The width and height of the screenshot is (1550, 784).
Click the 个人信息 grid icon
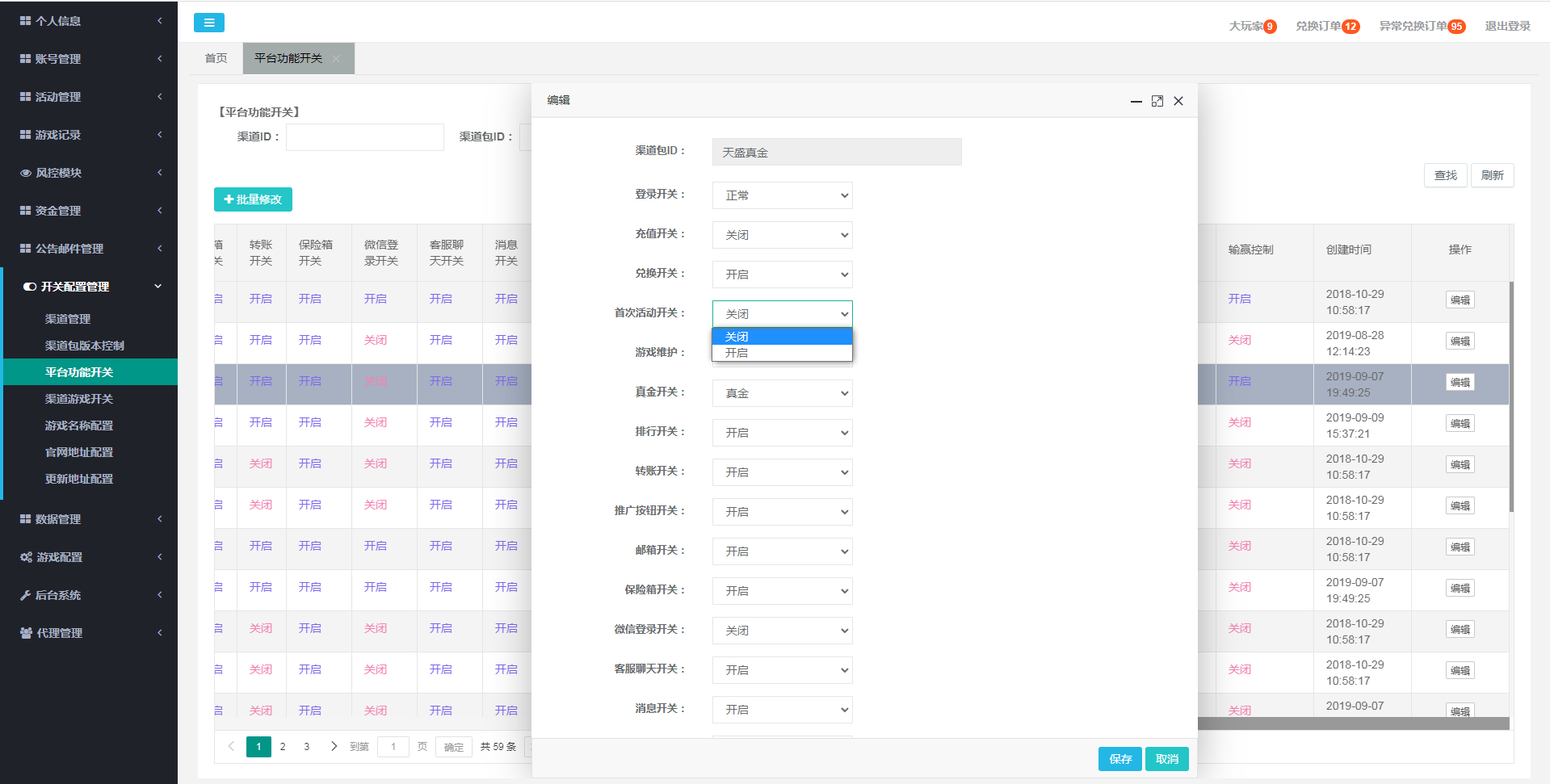click(x=26, y=21)
